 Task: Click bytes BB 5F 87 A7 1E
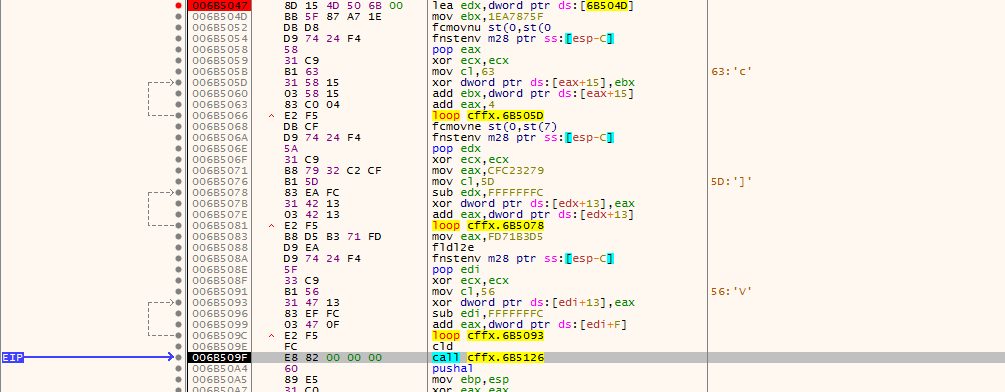[x=333, y=17]
